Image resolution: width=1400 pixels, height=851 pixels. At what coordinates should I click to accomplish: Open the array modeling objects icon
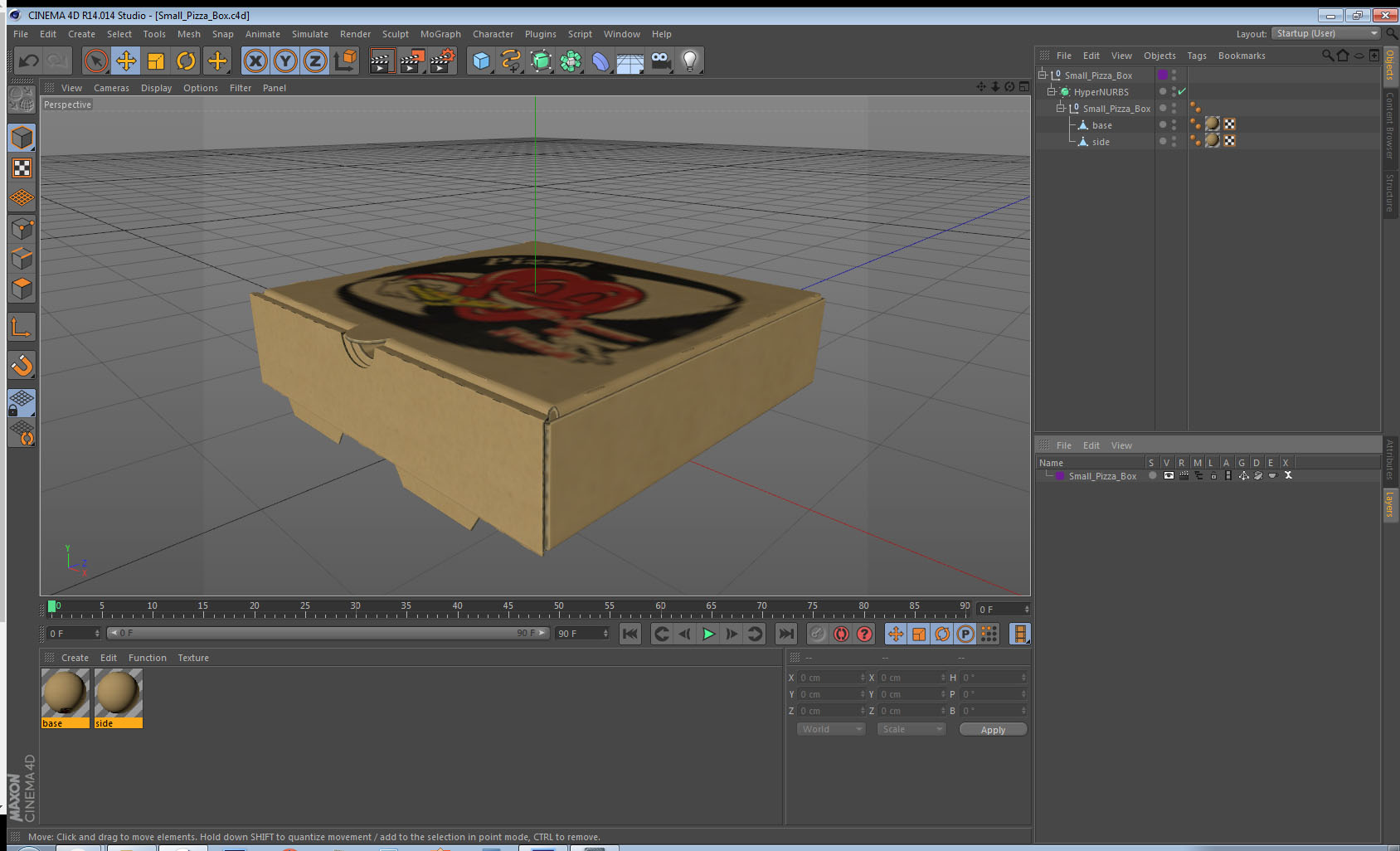pyautogui.click(x=571, y=61)
